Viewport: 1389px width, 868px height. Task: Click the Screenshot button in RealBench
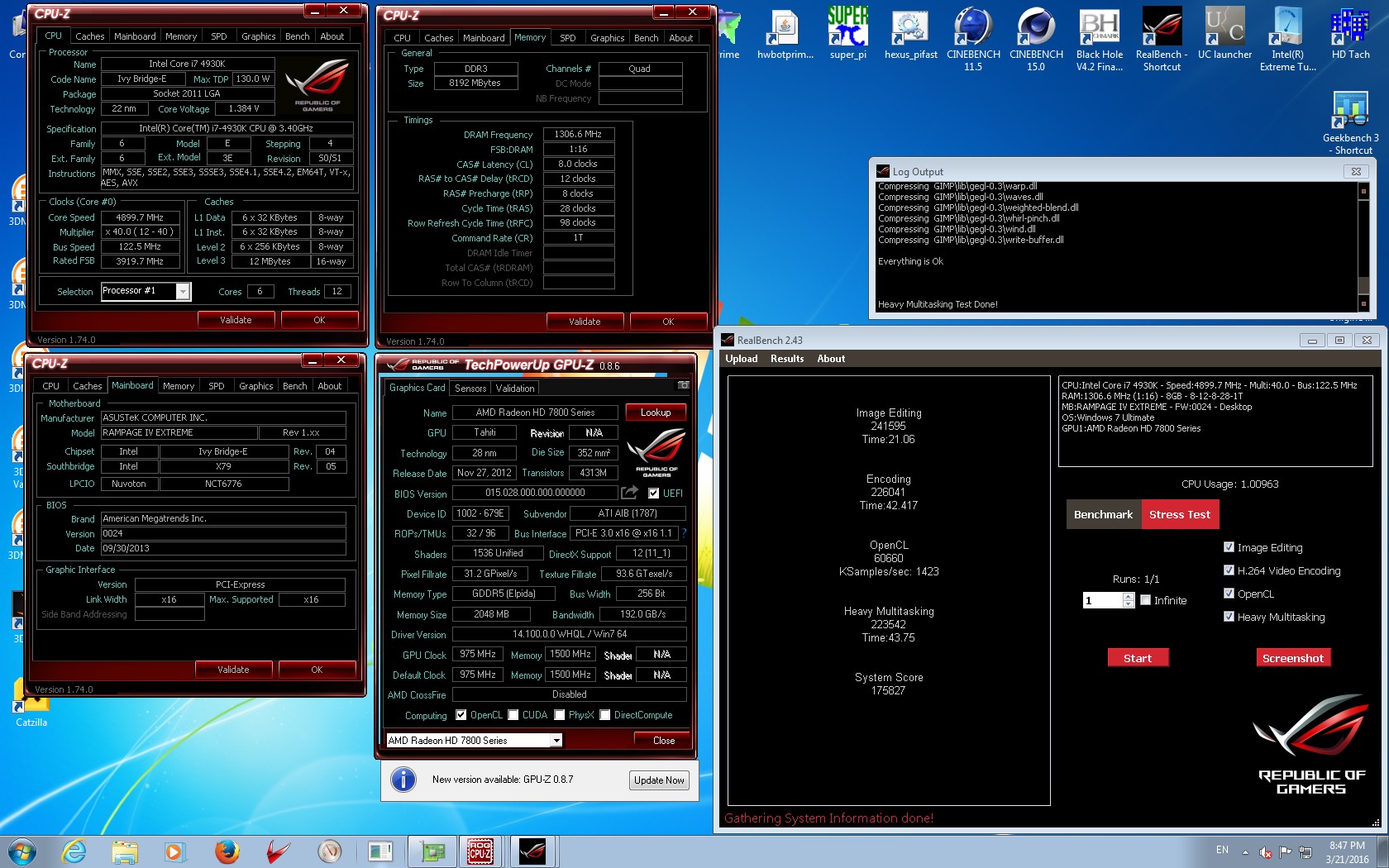(1293, 658)
